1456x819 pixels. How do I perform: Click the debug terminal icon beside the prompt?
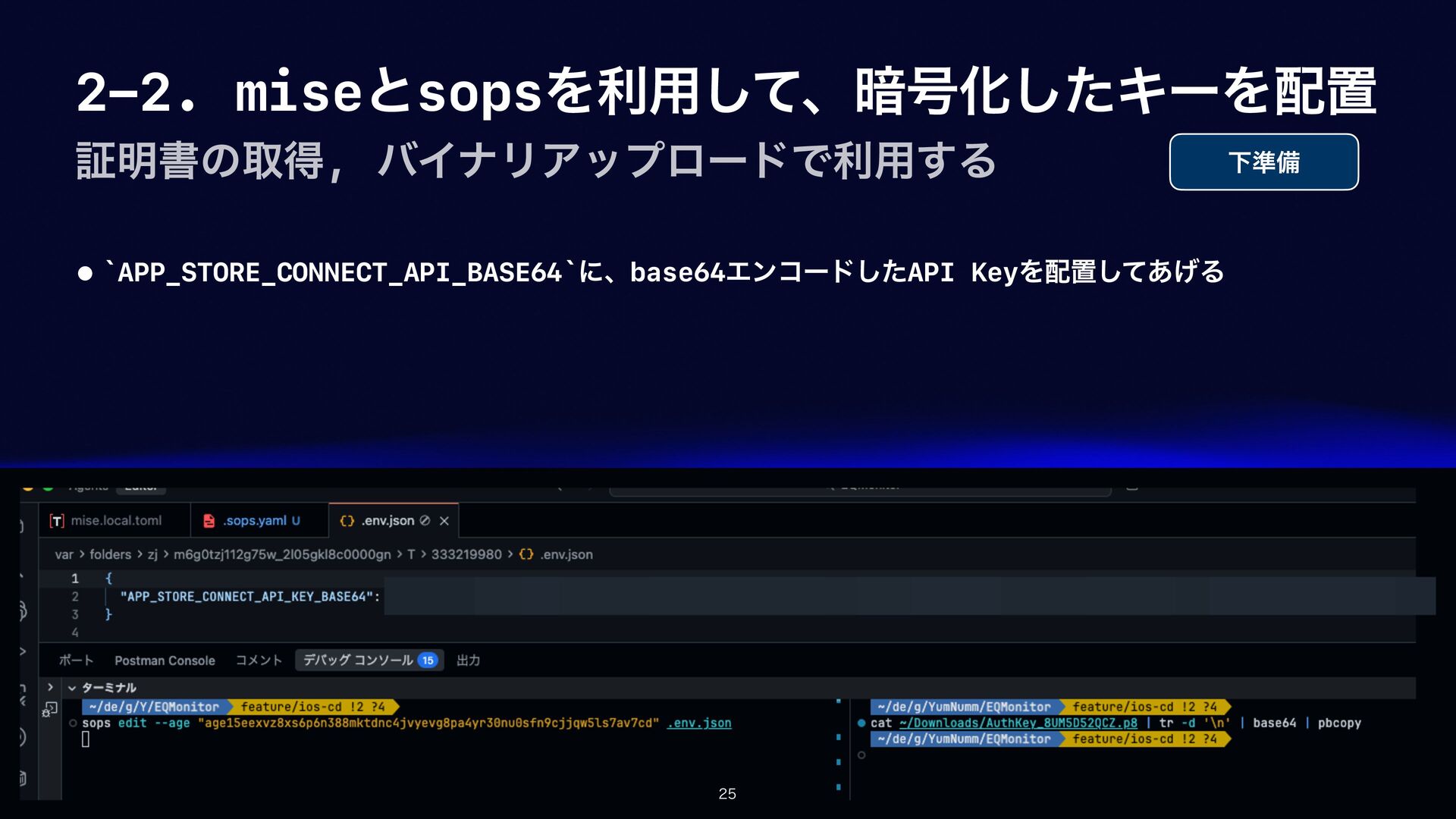(50, 709)
